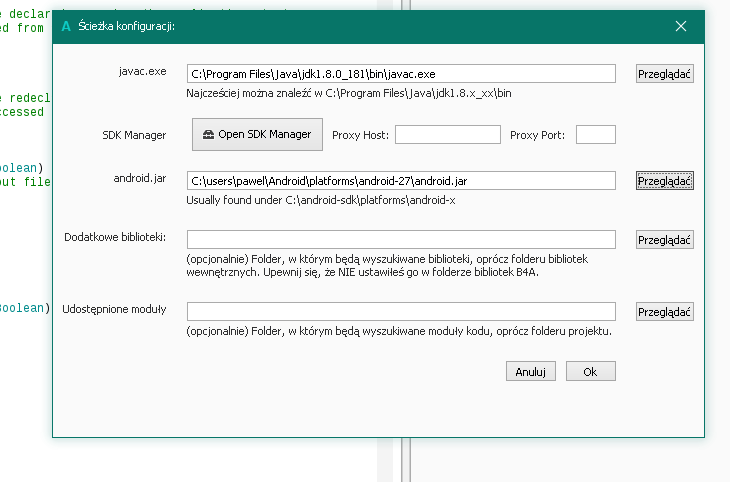Click the android.jar path field
Screen dimensions: 730x482
tap(400, 181)
